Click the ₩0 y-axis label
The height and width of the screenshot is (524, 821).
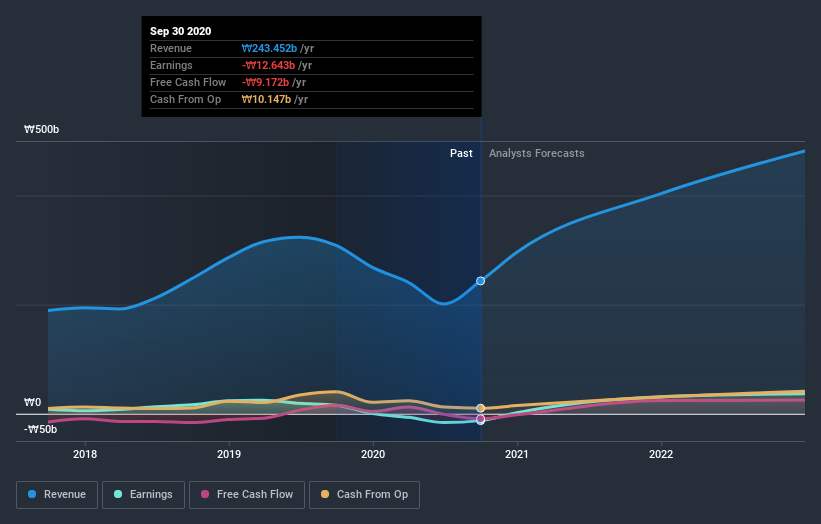32,402
